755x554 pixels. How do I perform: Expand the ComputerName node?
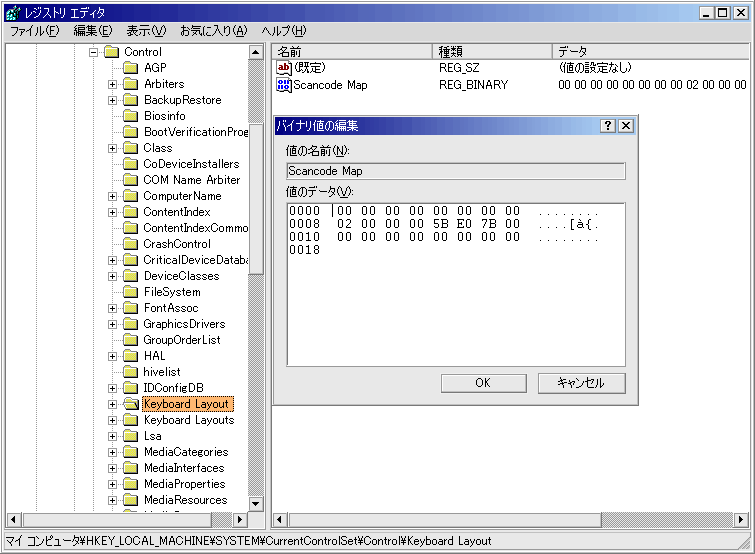point(112,196)
